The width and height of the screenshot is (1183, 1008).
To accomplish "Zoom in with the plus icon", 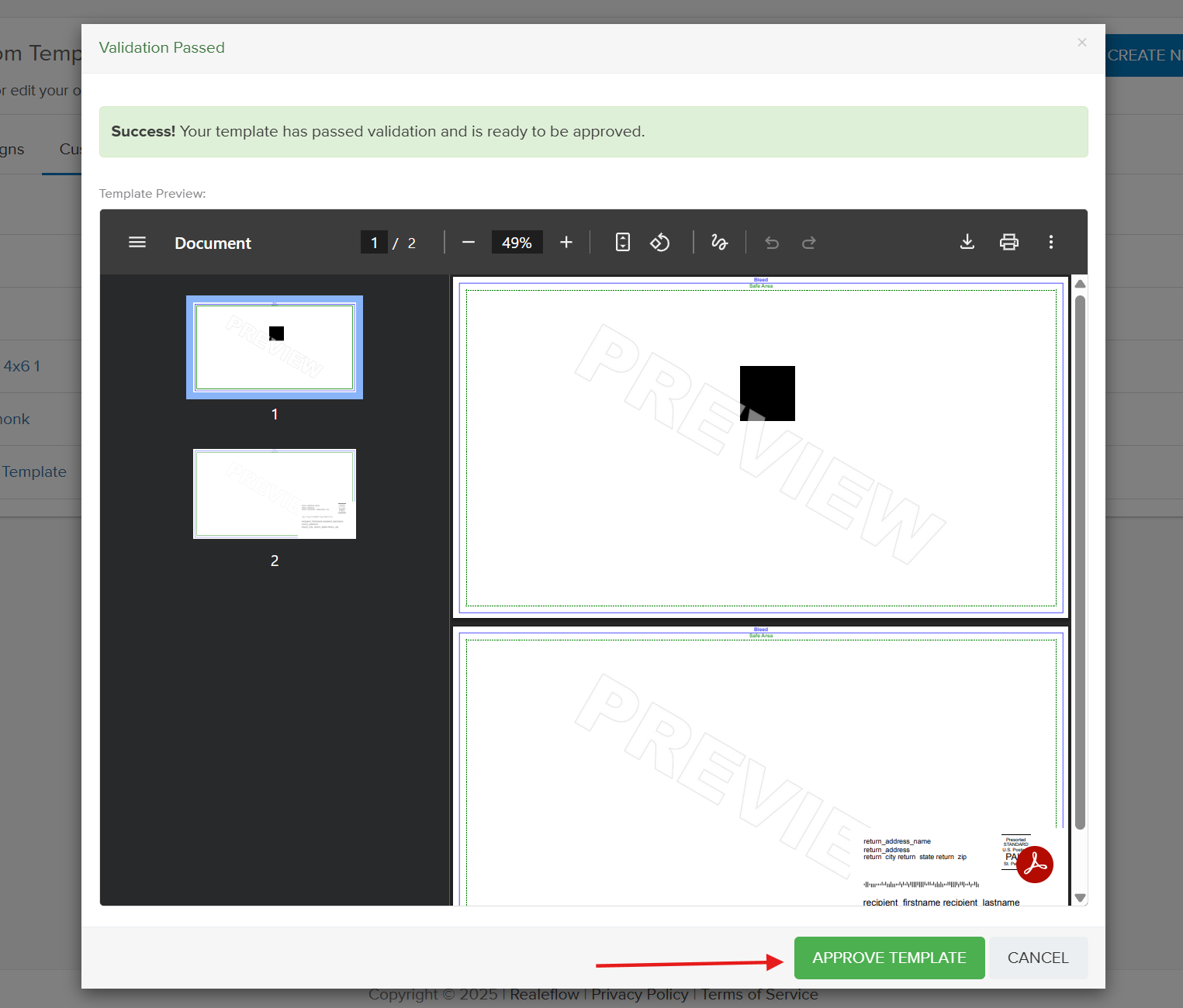I will [566, 243].
